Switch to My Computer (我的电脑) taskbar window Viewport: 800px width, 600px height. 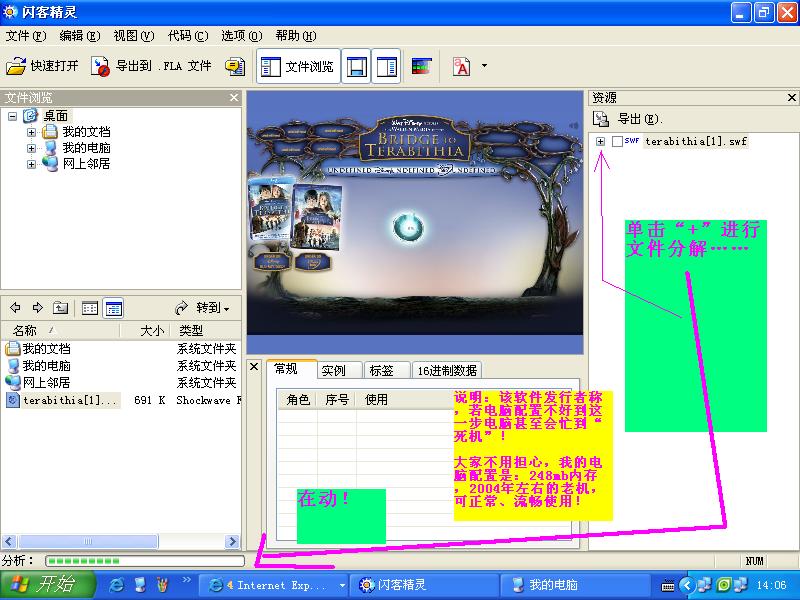574,585
